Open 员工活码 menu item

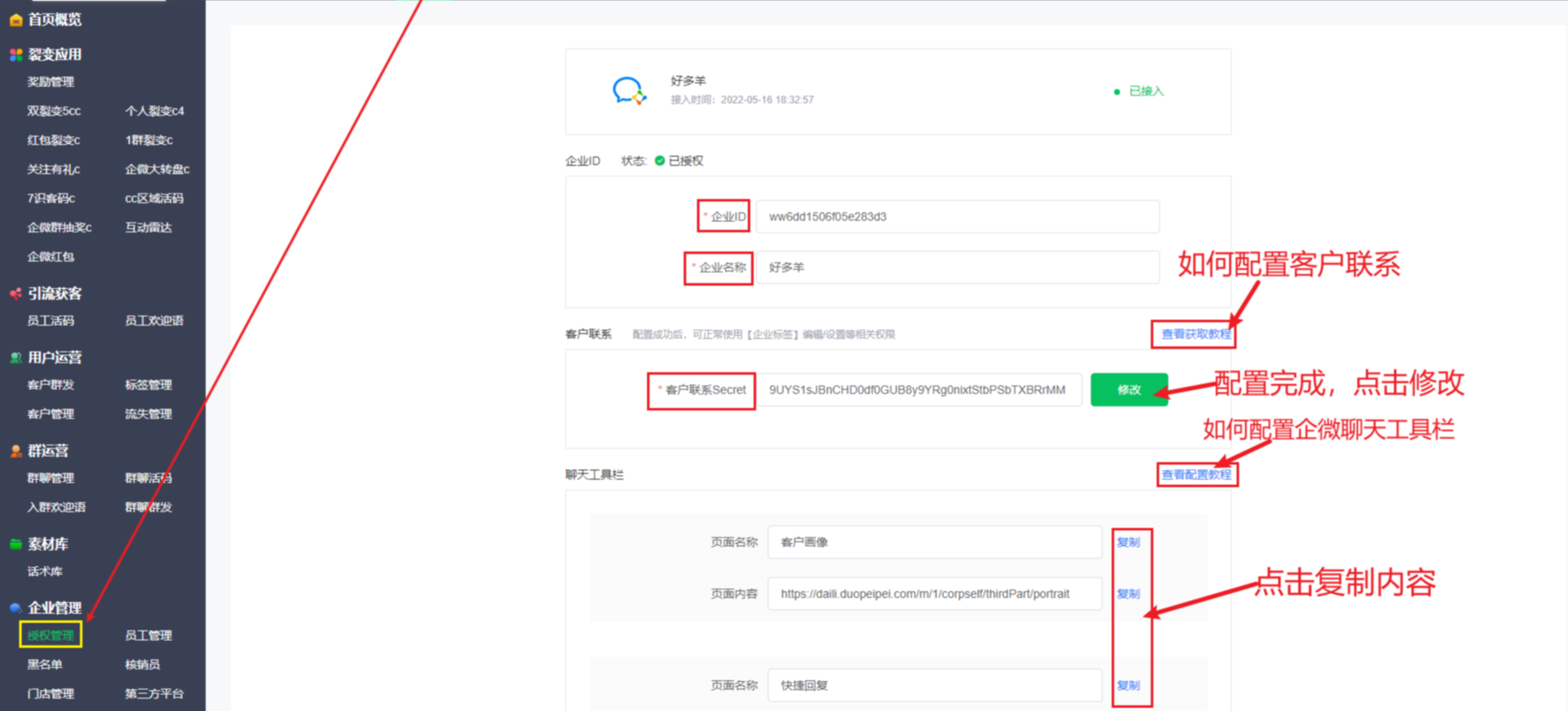point(51,321)
